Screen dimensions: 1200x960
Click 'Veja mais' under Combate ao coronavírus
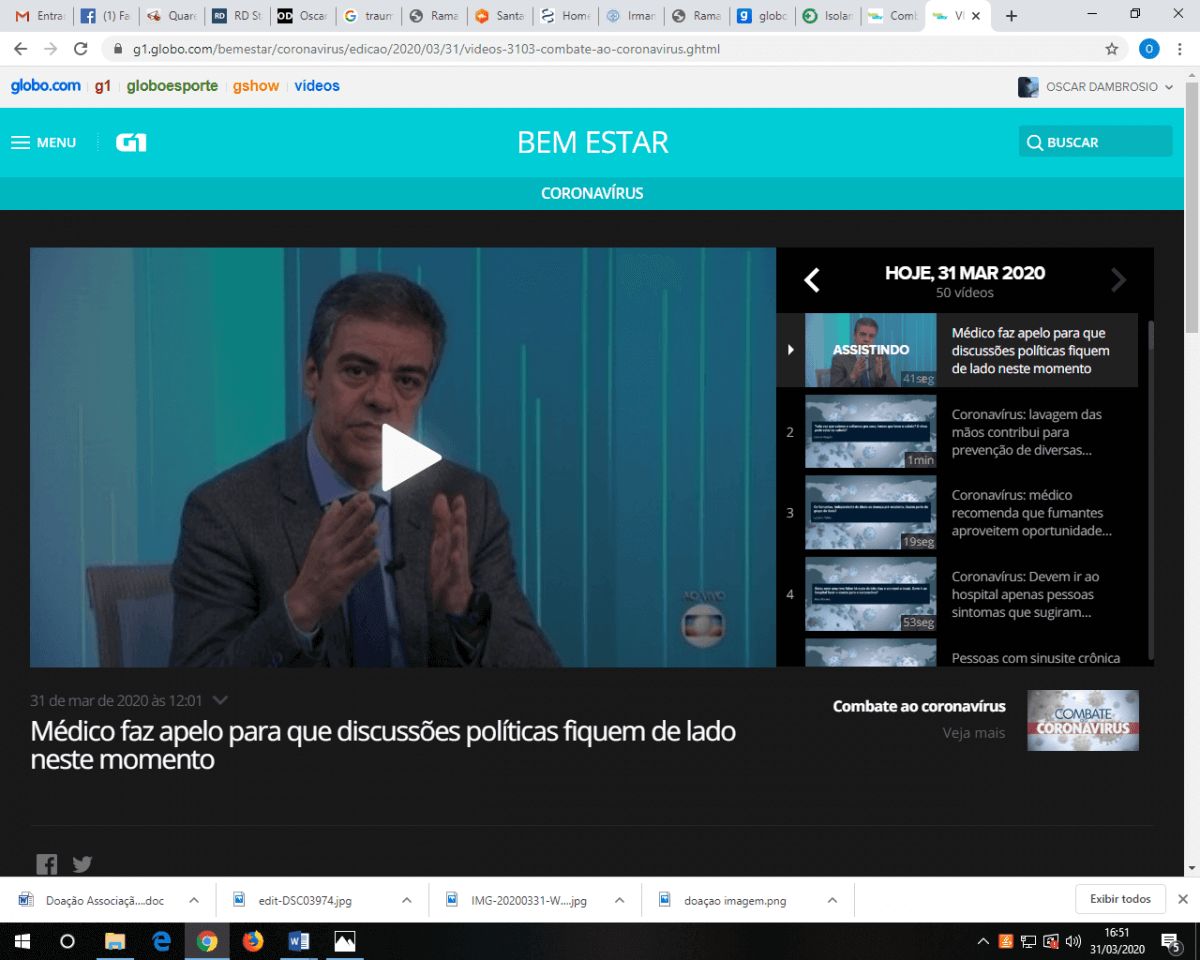[x=973, y=733]
